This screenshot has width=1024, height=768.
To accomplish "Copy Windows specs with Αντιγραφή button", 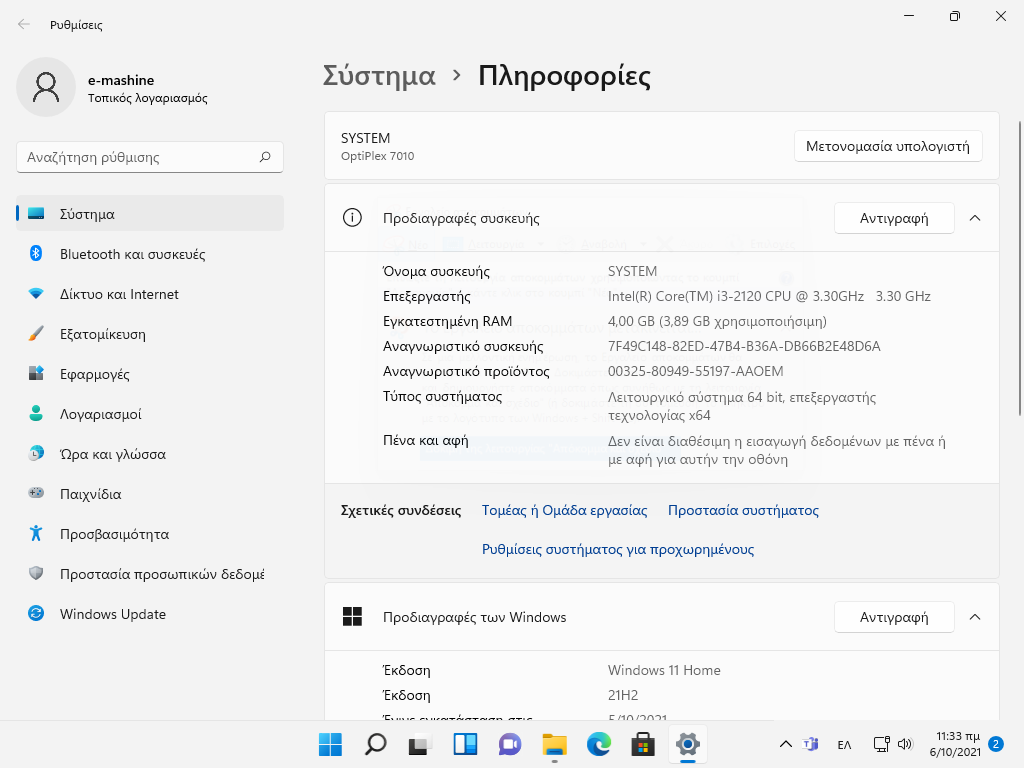I will point(894,617).
